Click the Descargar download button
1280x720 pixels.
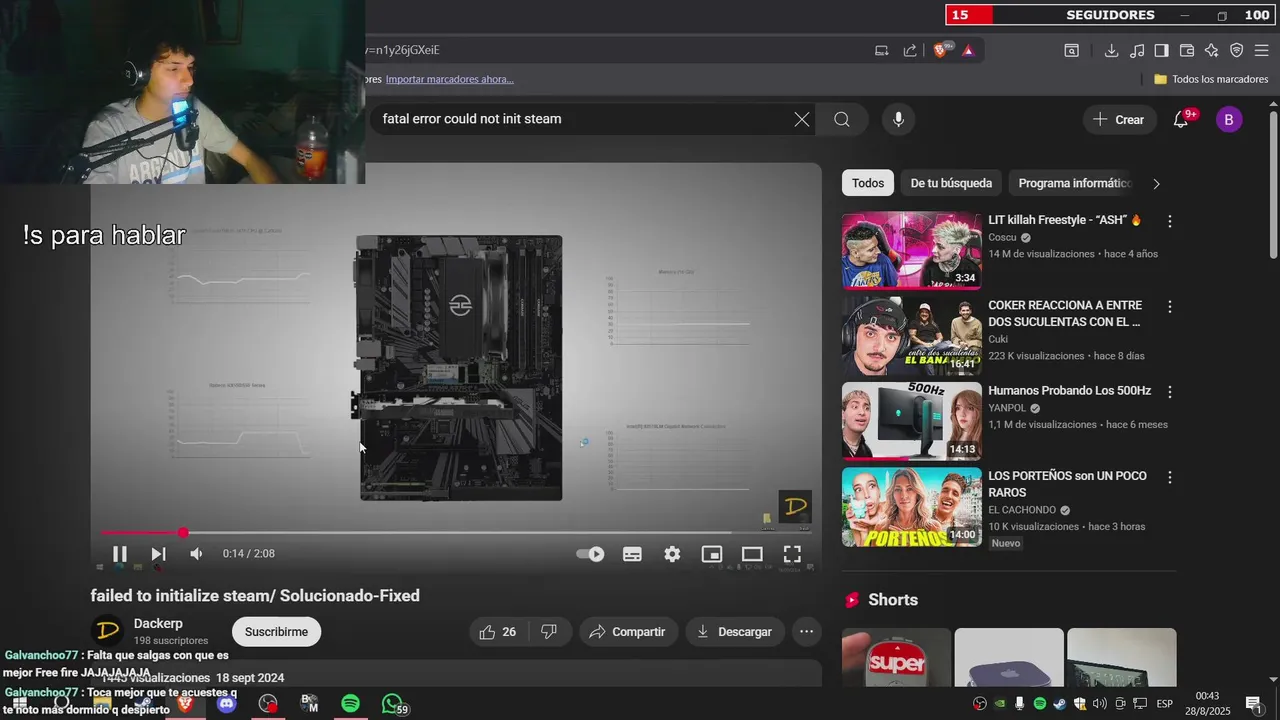[734, 632]
